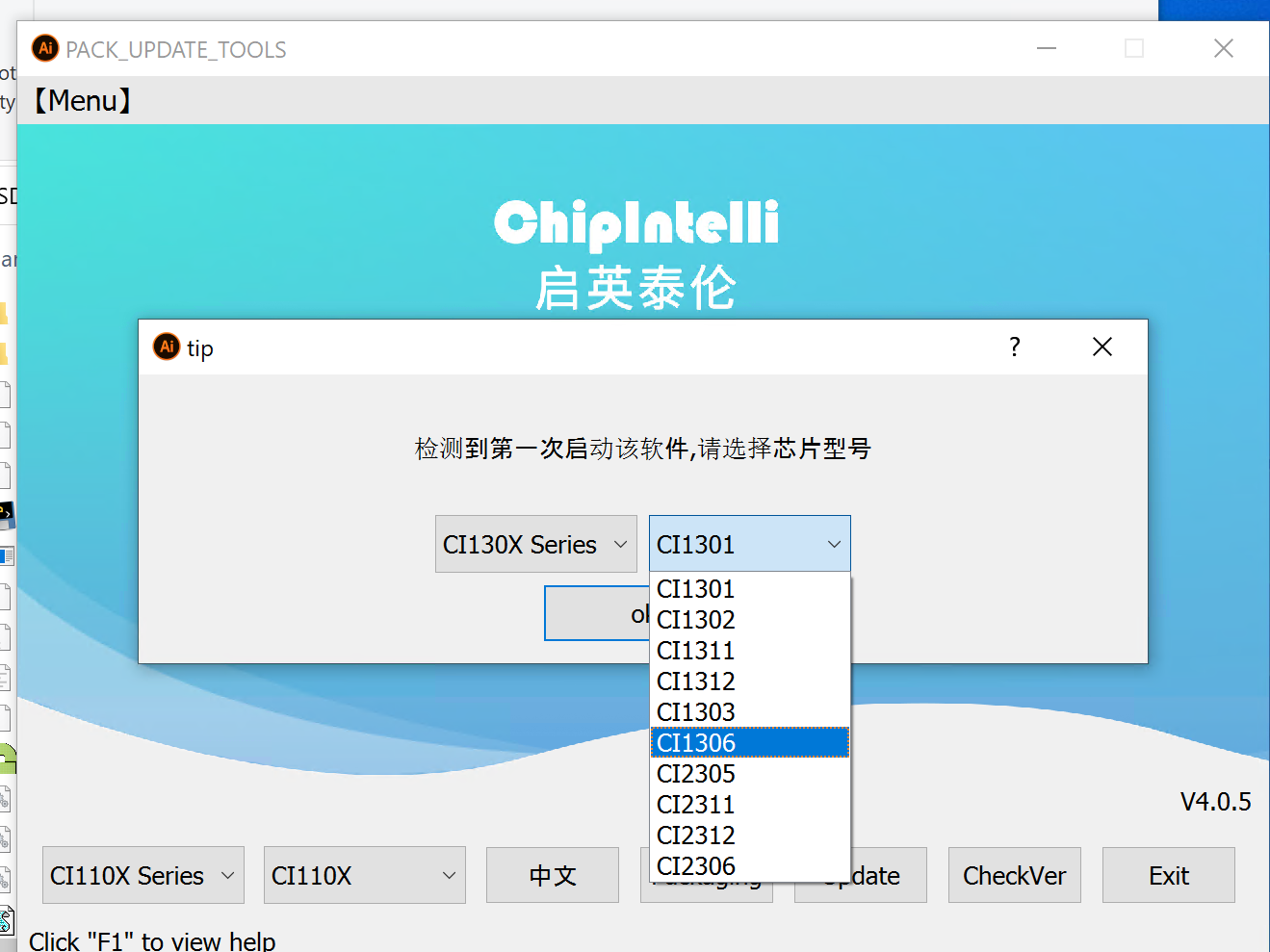Collapse the open CI1301 chip list
The image size is (1270, 952).
point(832,544)
